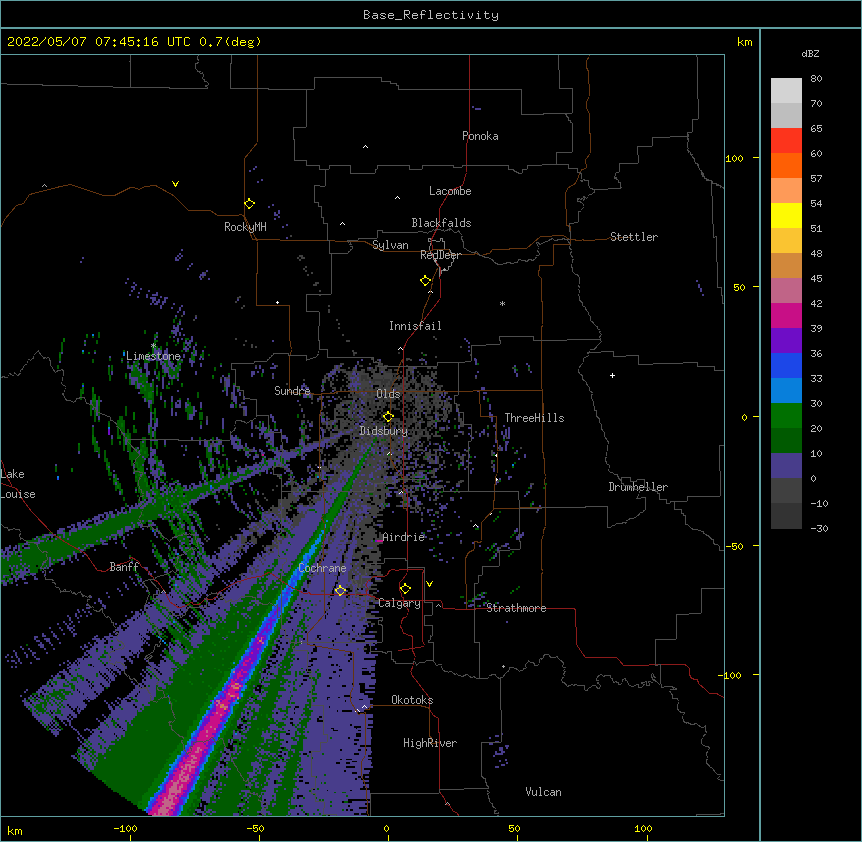Select the bright yellow 54–51 dBZ swatch

(x=786, y=215)
